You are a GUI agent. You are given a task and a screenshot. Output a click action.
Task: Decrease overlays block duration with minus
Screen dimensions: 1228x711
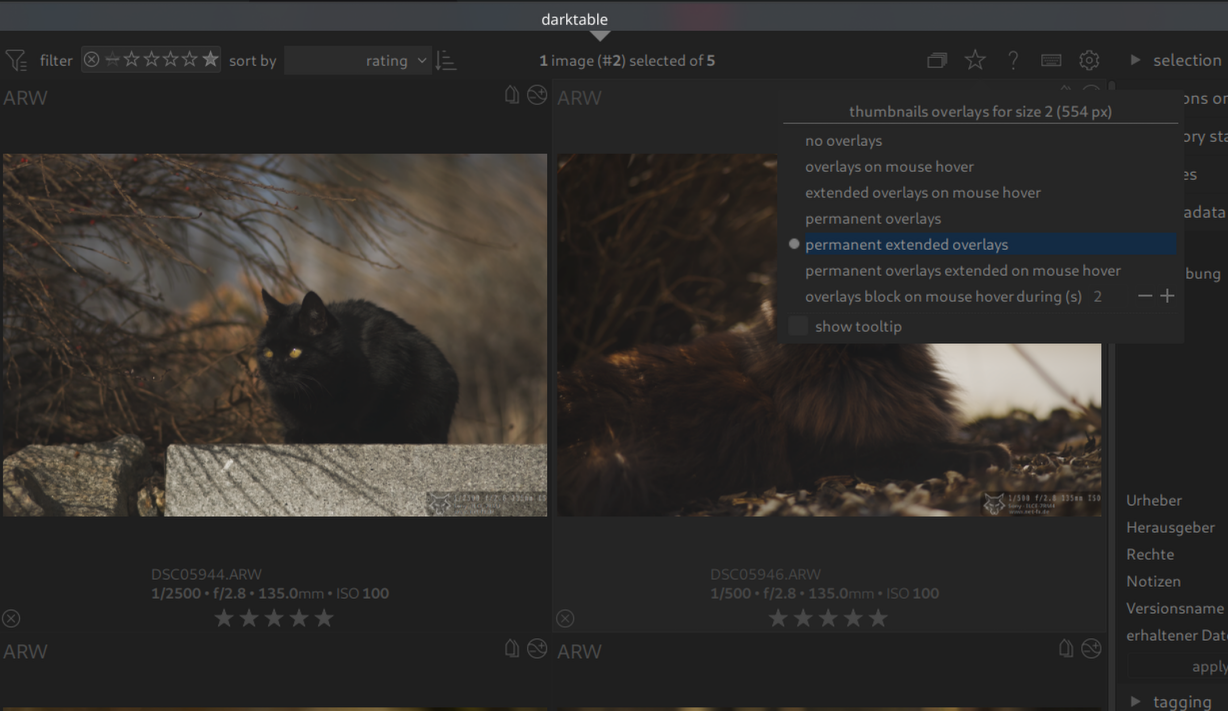click(x=1145, y=296)
